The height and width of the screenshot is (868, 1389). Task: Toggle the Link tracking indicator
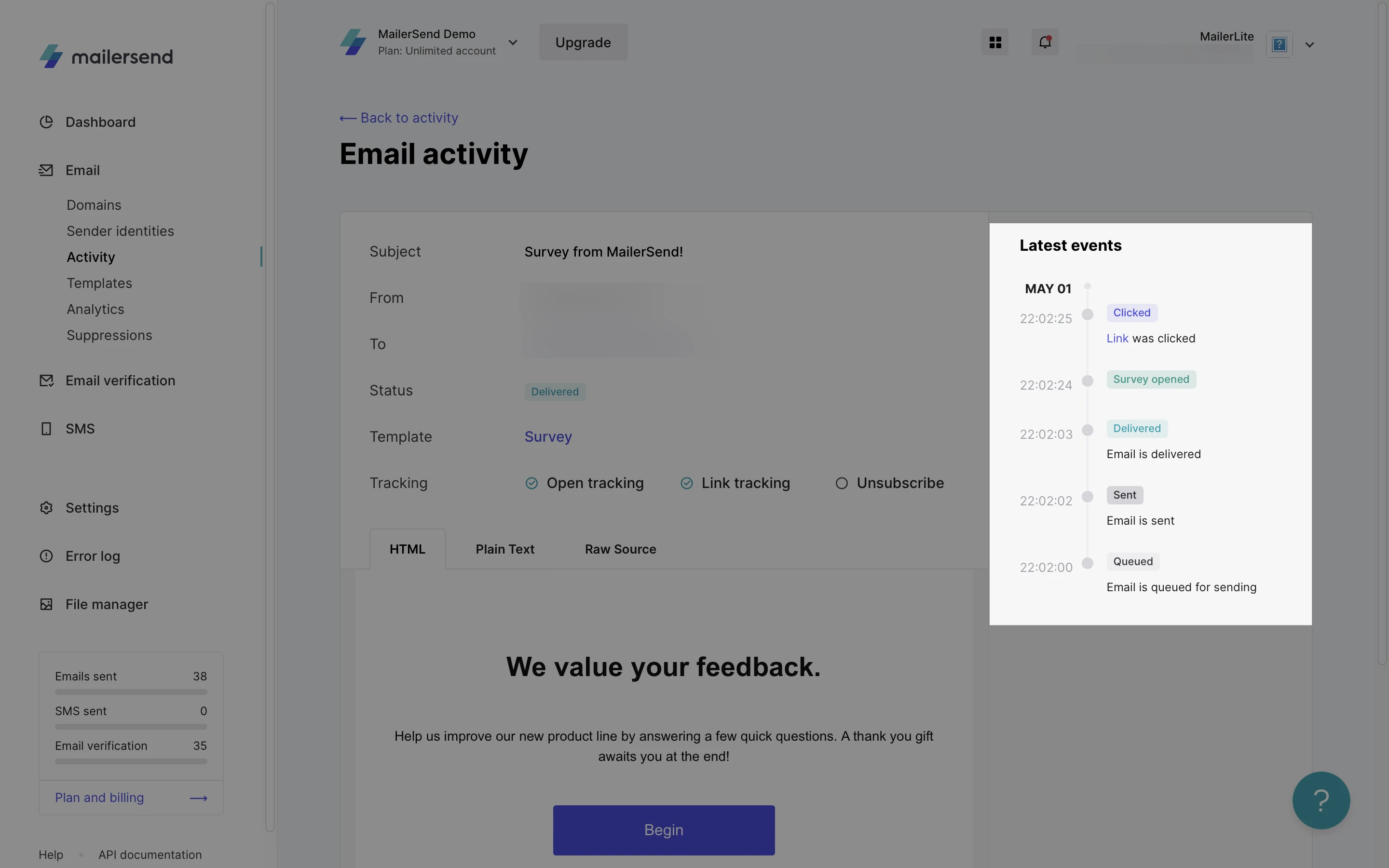[x=686, y=483]
